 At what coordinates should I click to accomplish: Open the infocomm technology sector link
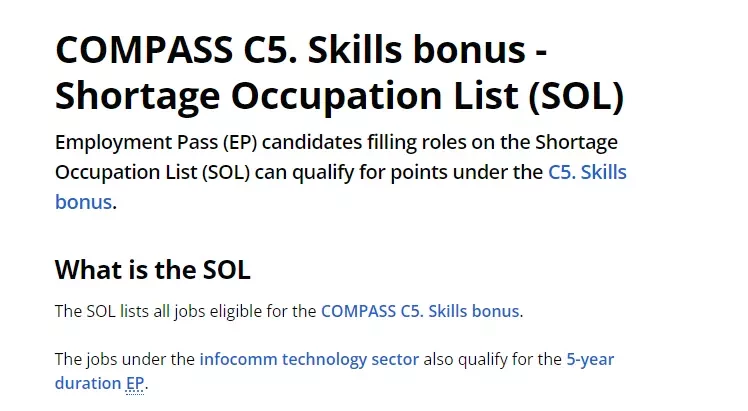pyautogui.click(x=309, y=359)
